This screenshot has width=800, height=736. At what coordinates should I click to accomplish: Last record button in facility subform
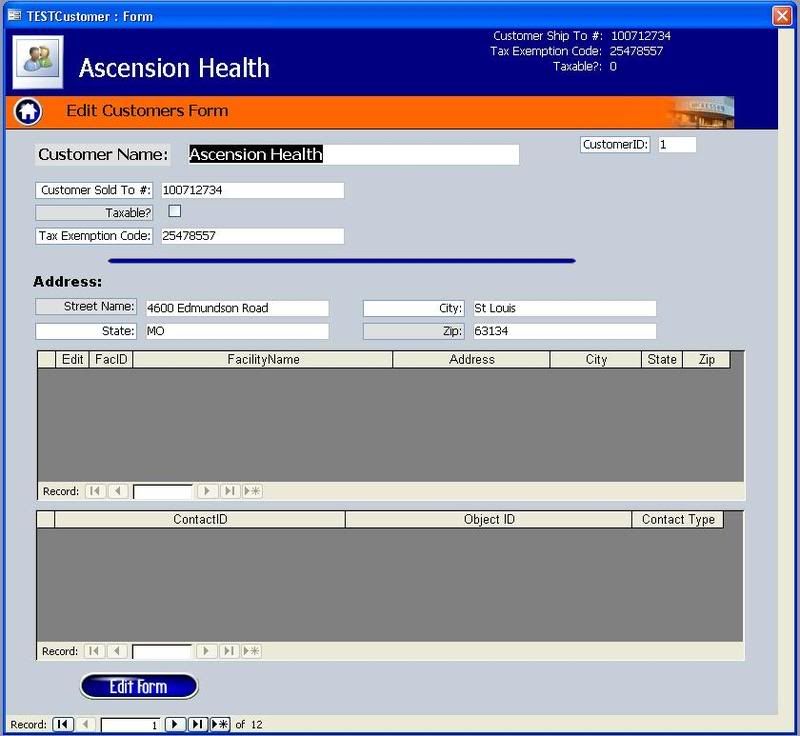[x=230, y=491]
